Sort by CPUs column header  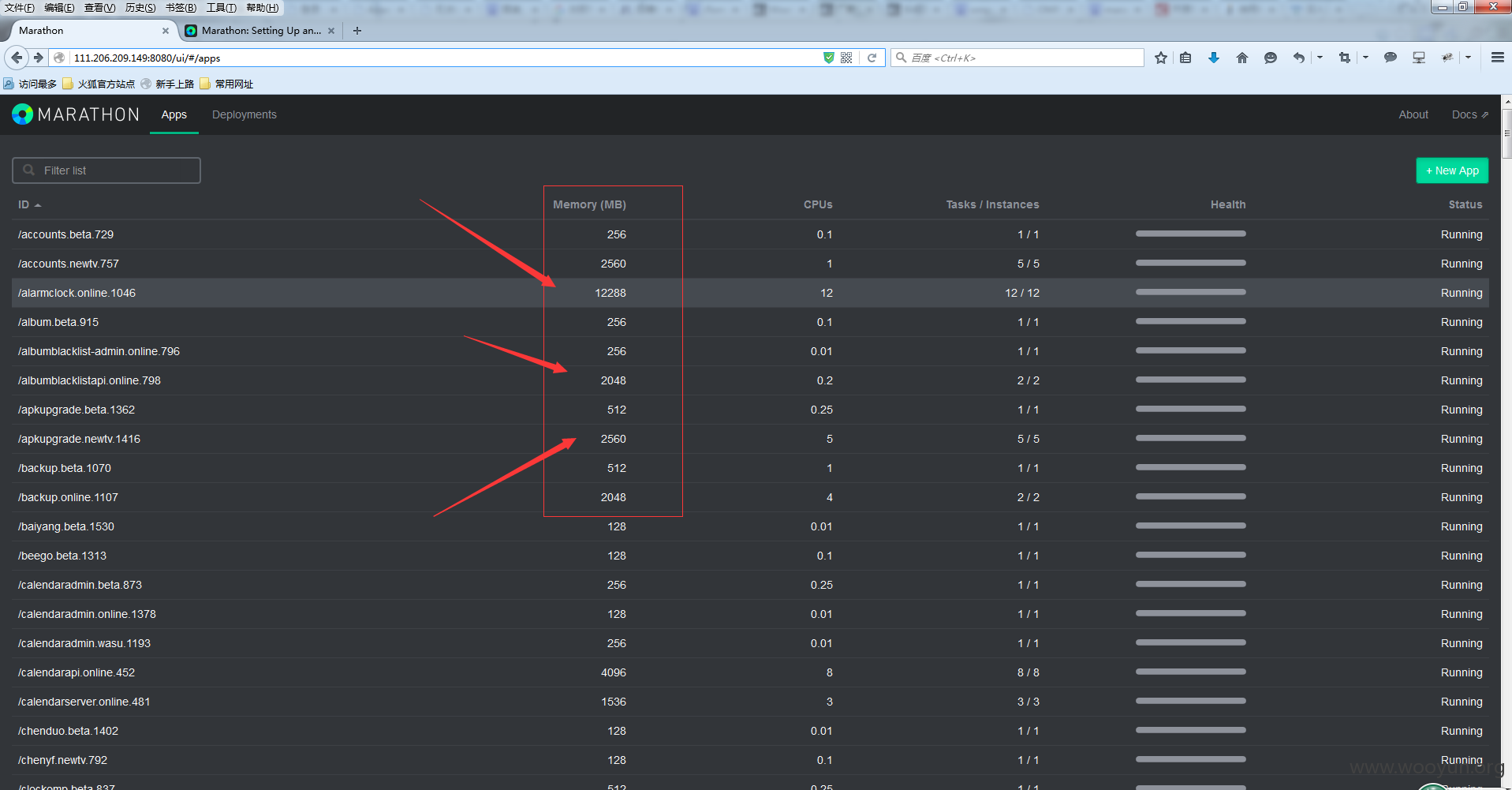point(818,204)
